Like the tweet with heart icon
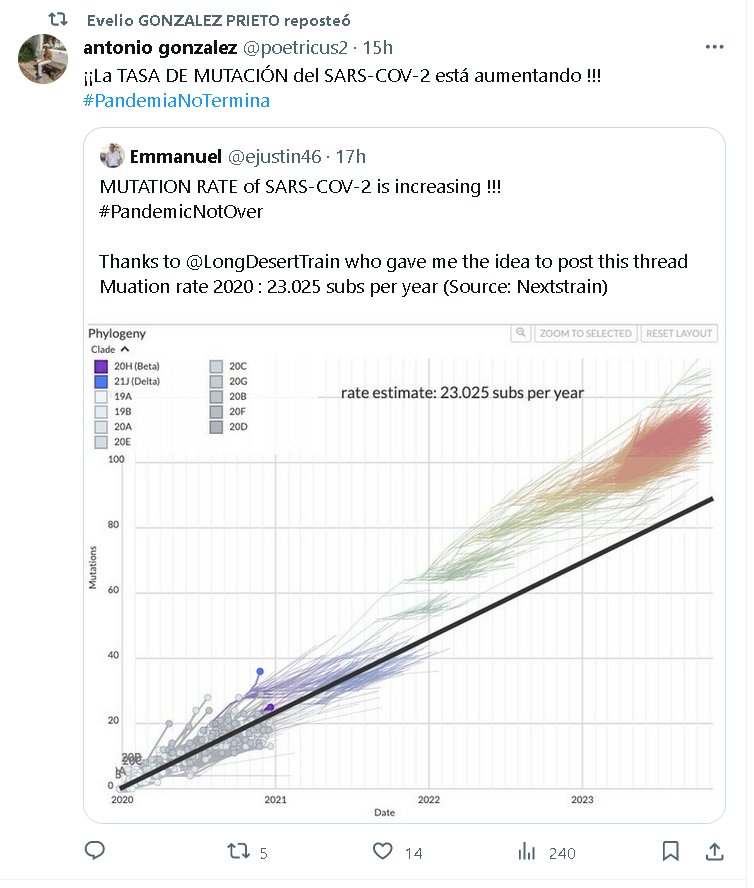The image size is (754, 888). (382, 851)
